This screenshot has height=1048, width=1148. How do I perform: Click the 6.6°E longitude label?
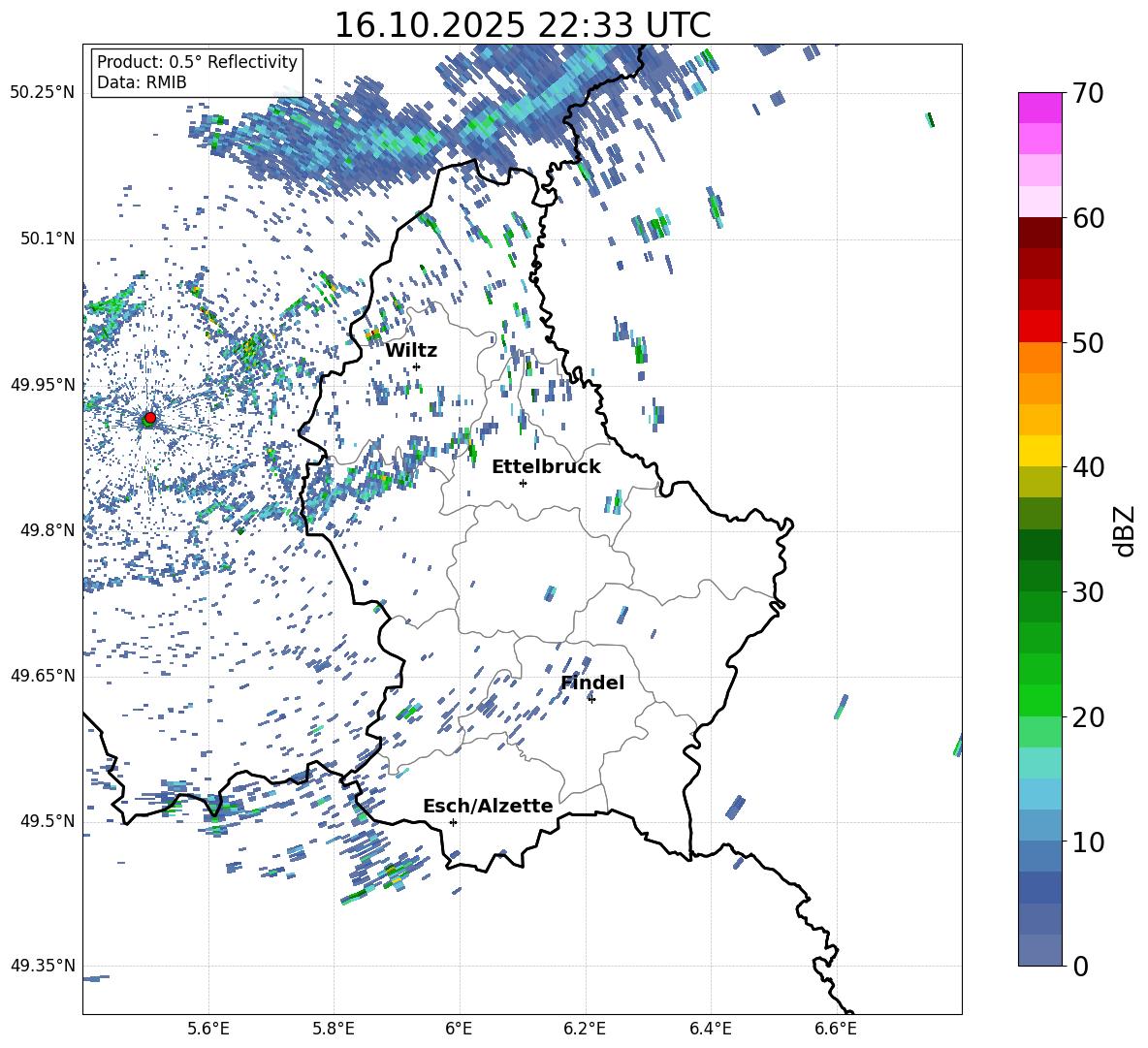[x=836, y=1029]
